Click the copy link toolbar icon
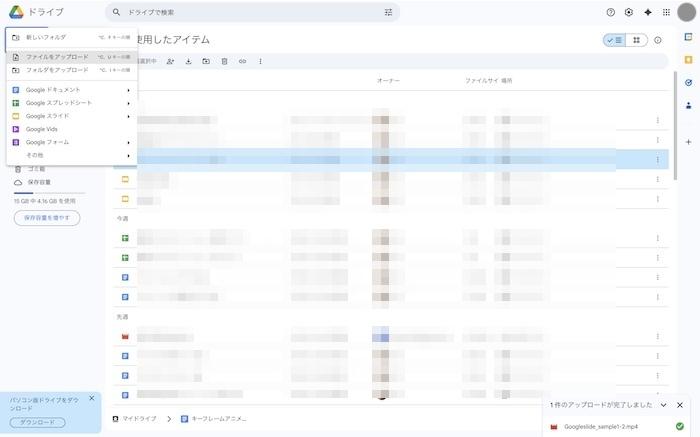 [242, 62]
